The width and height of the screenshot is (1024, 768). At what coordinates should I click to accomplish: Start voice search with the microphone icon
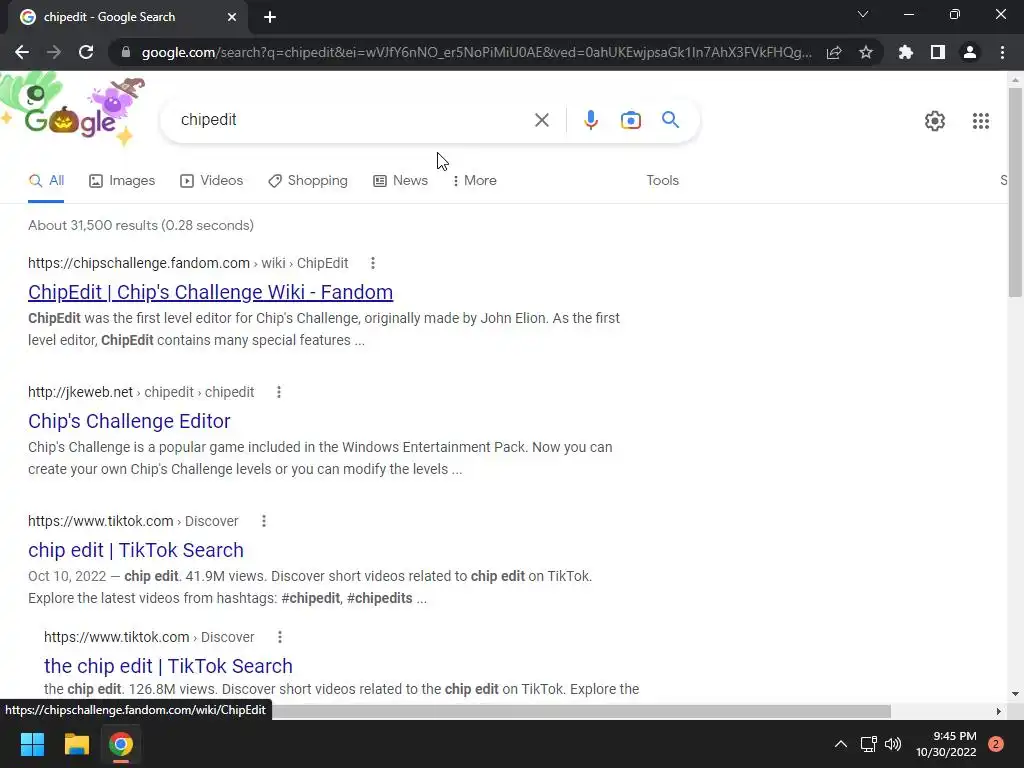pos(590,120)
